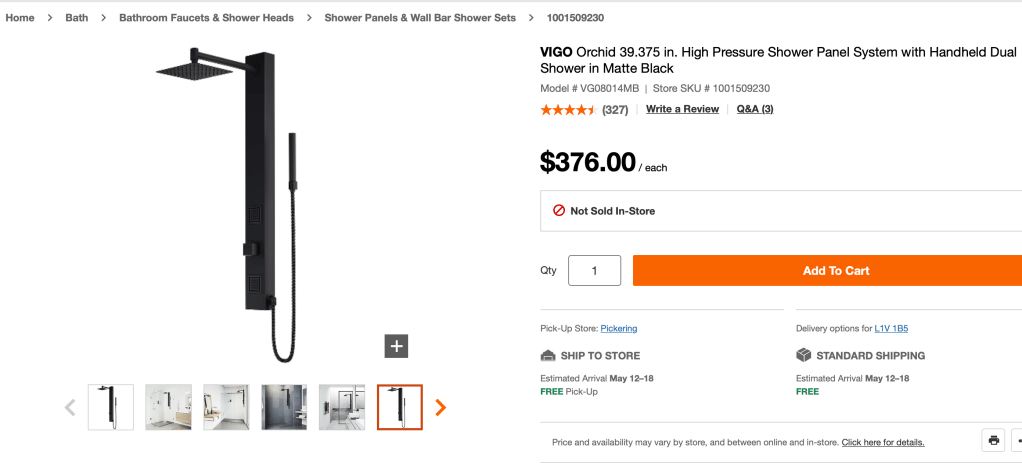Open the Bath breadcrumb category
The height and width of the screenshot is (463, 1022).
[77, 18]
